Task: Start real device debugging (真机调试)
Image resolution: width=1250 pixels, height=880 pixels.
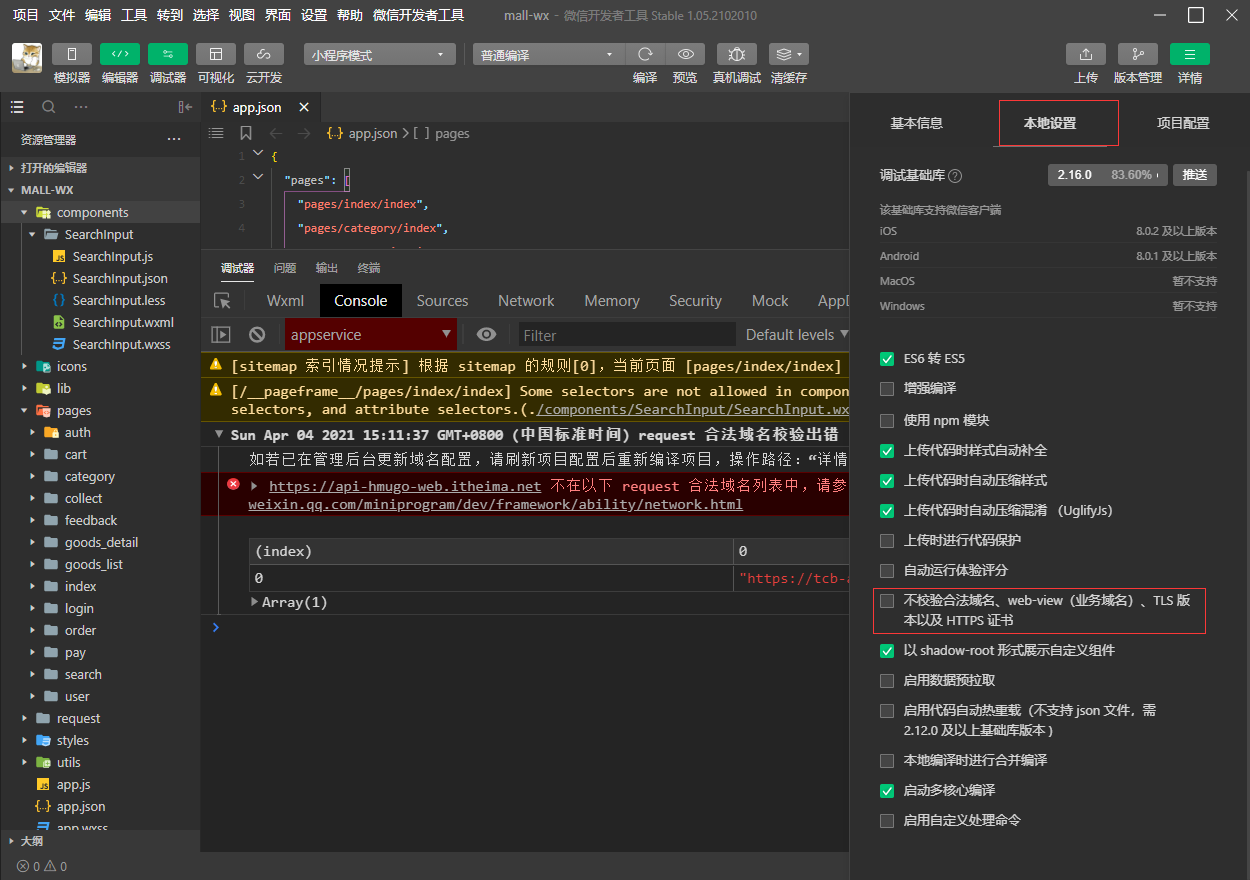Action: coord(737,54)
